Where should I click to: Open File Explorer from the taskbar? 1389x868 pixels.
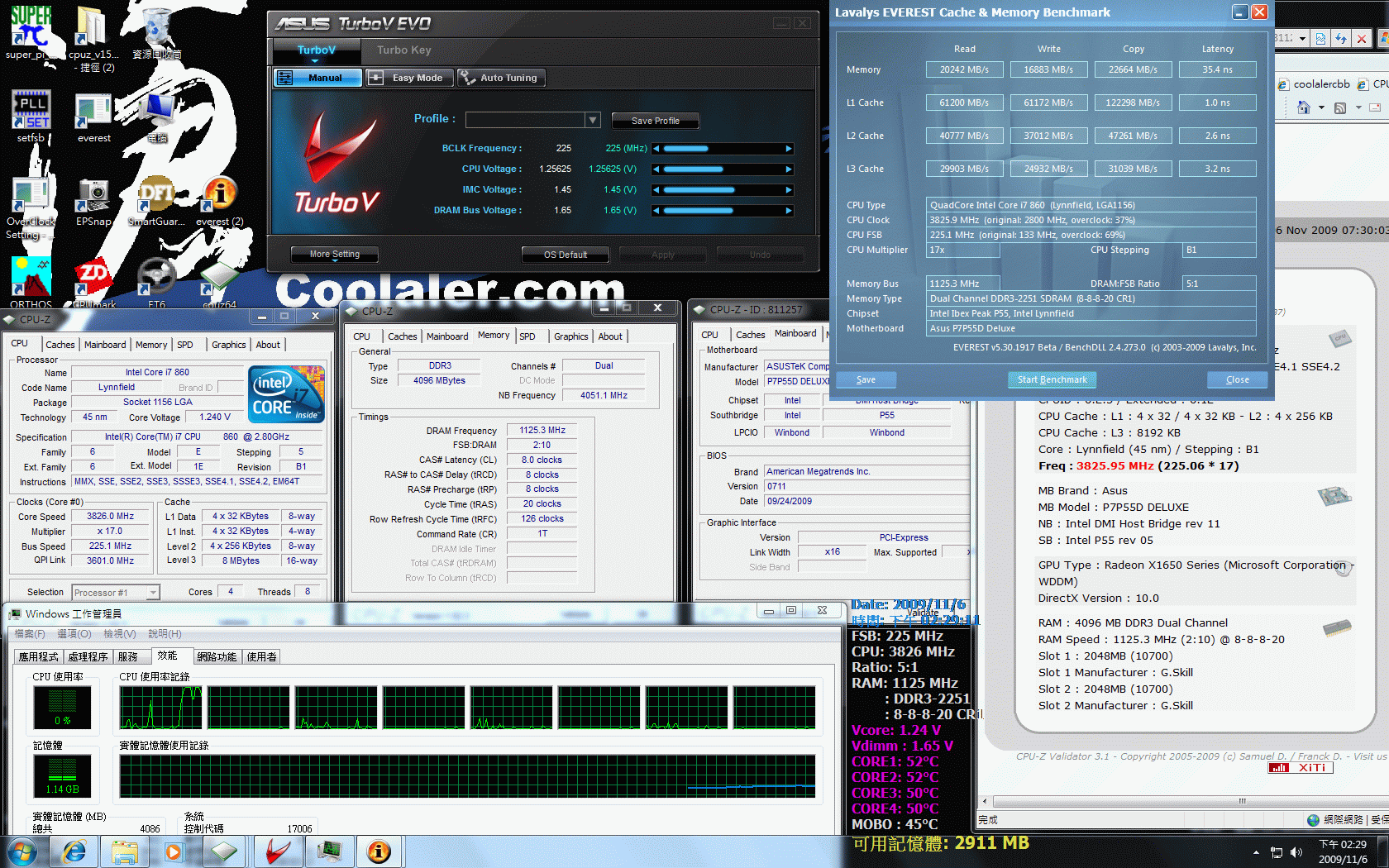click(125, 851)
